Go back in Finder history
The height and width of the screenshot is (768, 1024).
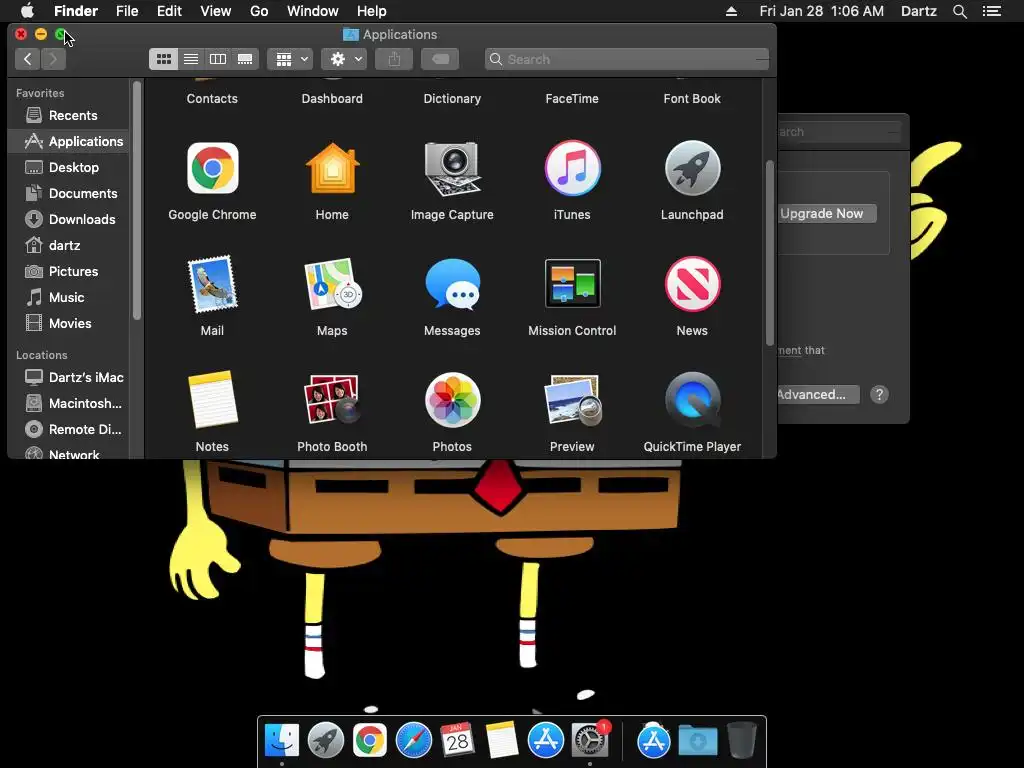click(27, 59)
